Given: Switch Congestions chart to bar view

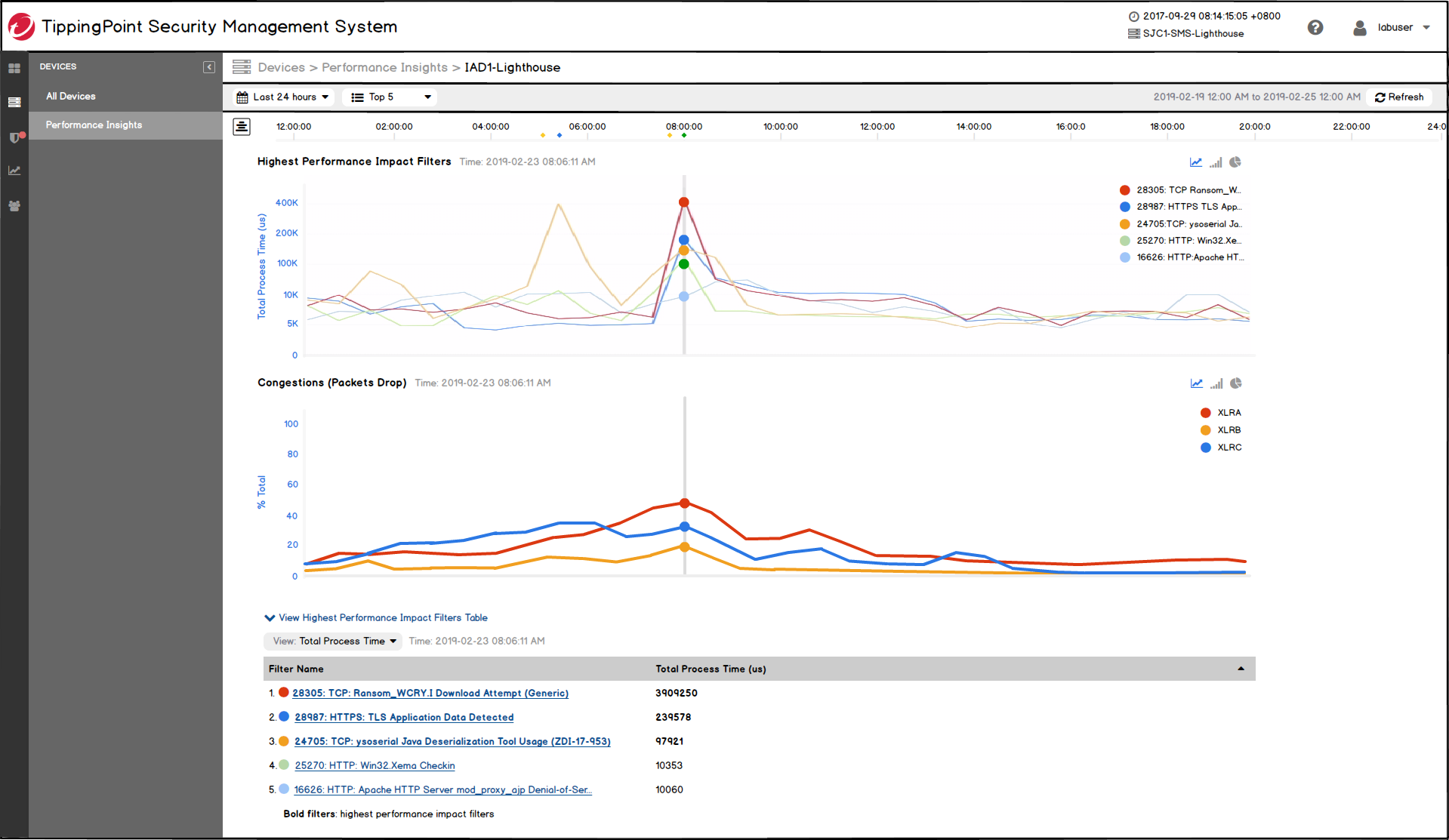Looking at the screenshot, I should coord(1216,383).
